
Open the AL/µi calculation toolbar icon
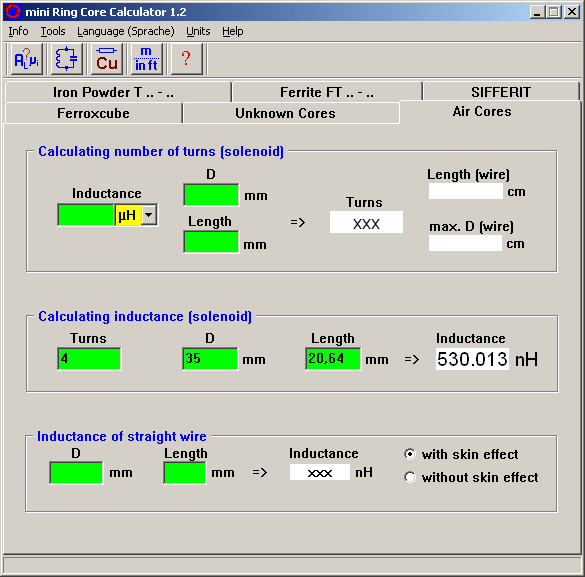coord(26,59)
